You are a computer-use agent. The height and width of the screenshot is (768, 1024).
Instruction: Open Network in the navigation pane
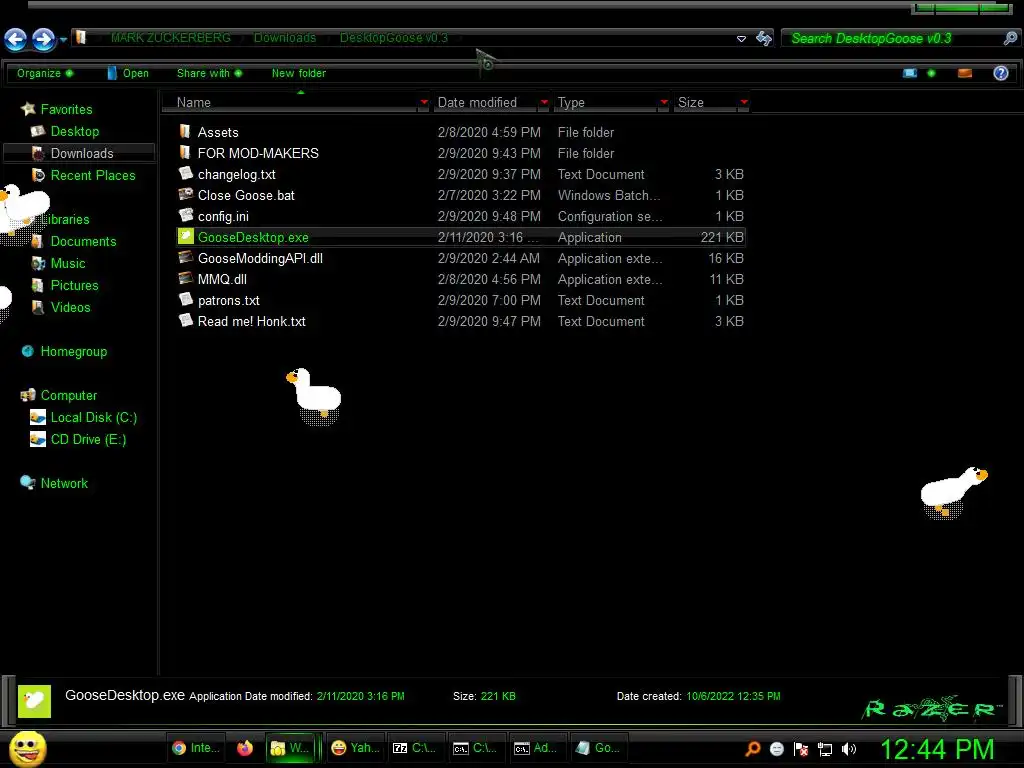click(54, 483)
